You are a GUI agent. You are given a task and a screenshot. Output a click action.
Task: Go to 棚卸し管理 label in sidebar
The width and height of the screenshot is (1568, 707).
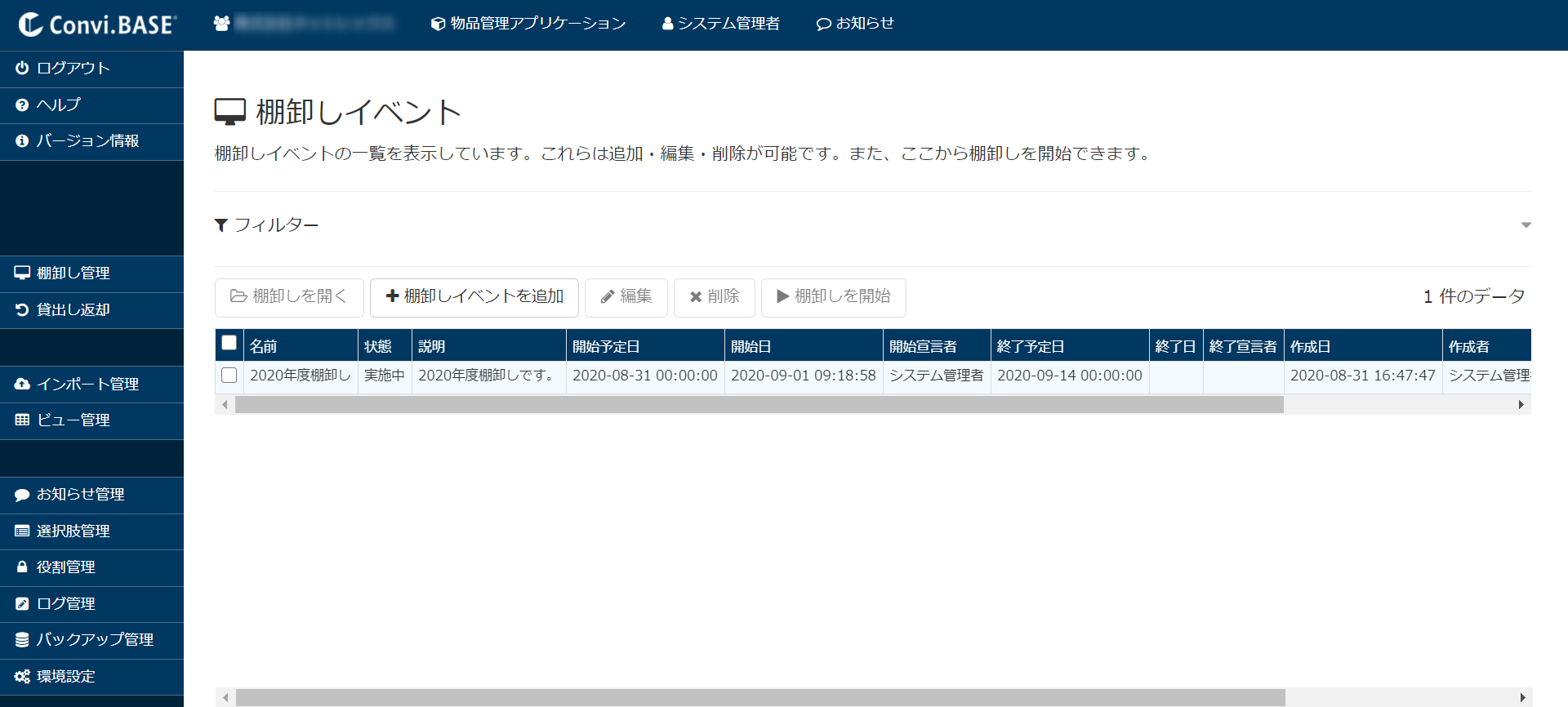pyautogui.click(x=73, y=273)
